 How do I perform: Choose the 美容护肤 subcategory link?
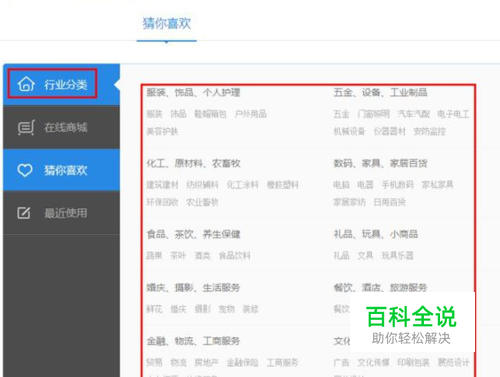(x=162, y=131)
